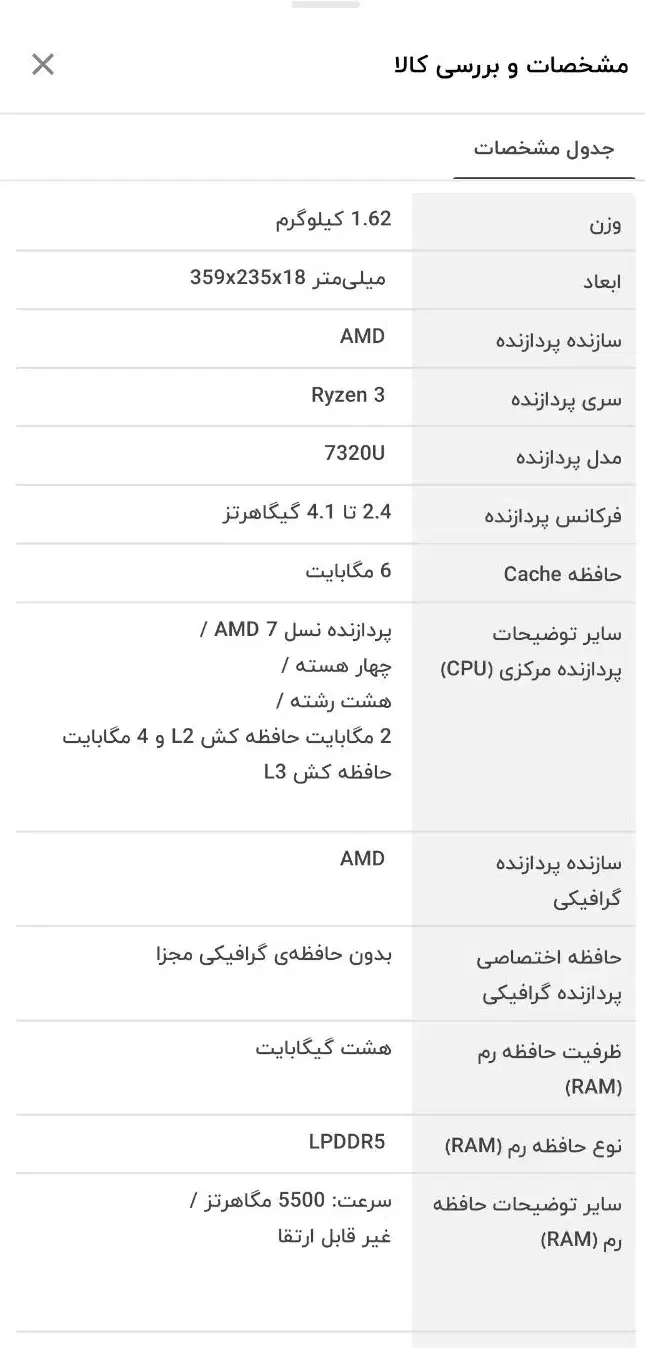Click the 'مشخصات و بررسی کالا' header title
The height and width of the screenshot is (1348, 645).
click(x=512, y=66)
